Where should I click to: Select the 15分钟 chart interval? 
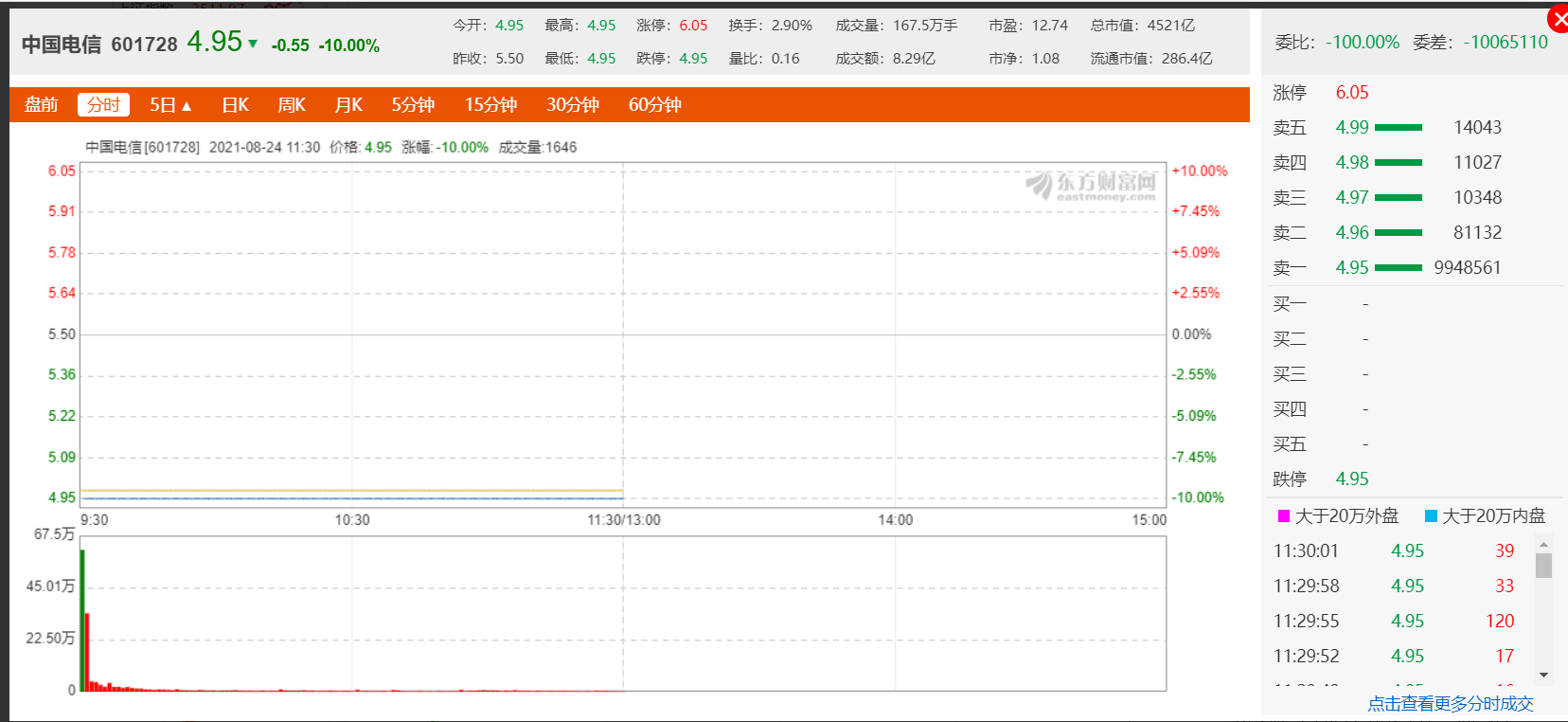[490, 104]
